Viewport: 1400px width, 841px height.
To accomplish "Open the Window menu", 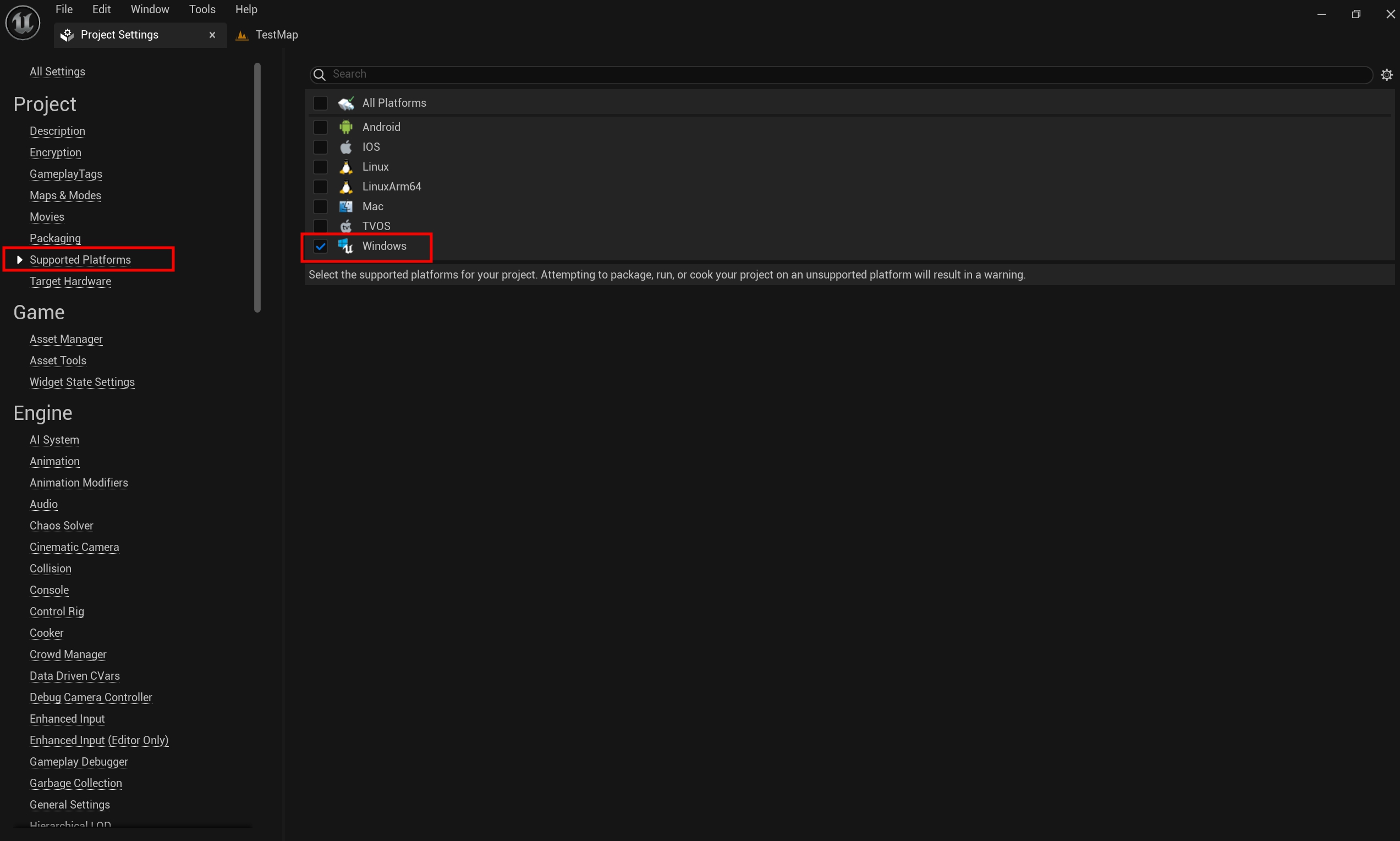I will (x=150, y=10).
